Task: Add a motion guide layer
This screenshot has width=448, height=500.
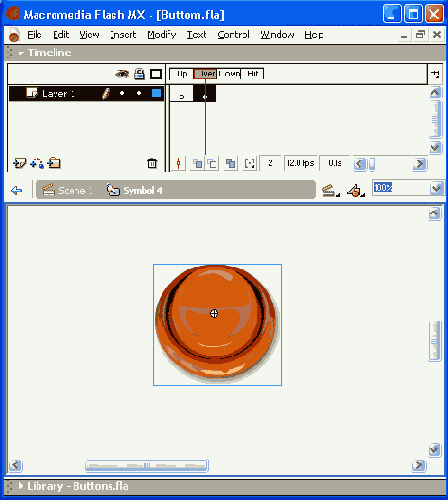Action: point(37,163)
